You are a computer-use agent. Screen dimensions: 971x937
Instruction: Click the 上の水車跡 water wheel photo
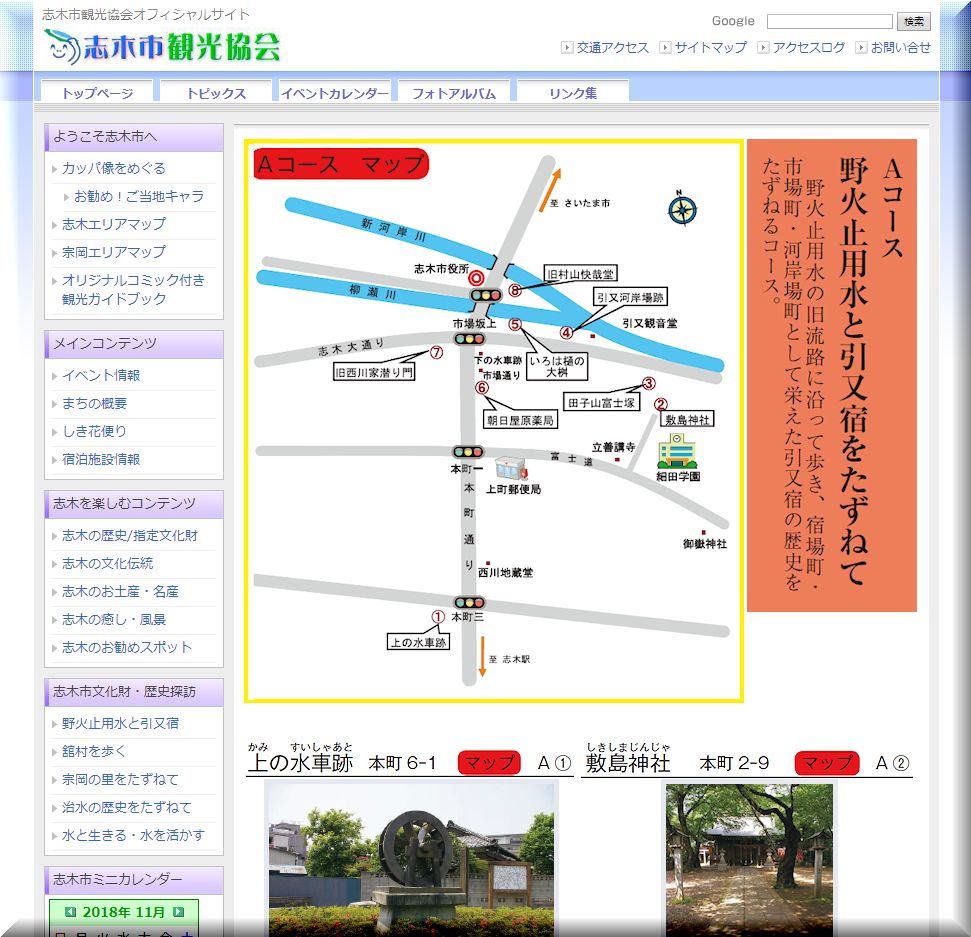click(x=411, y=860)
